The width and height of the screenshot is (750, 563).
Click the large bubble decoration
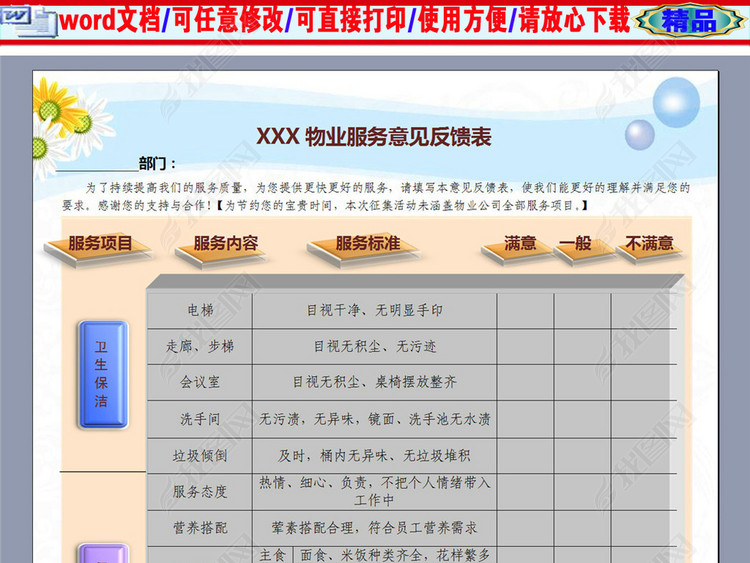tap(676, 102)
